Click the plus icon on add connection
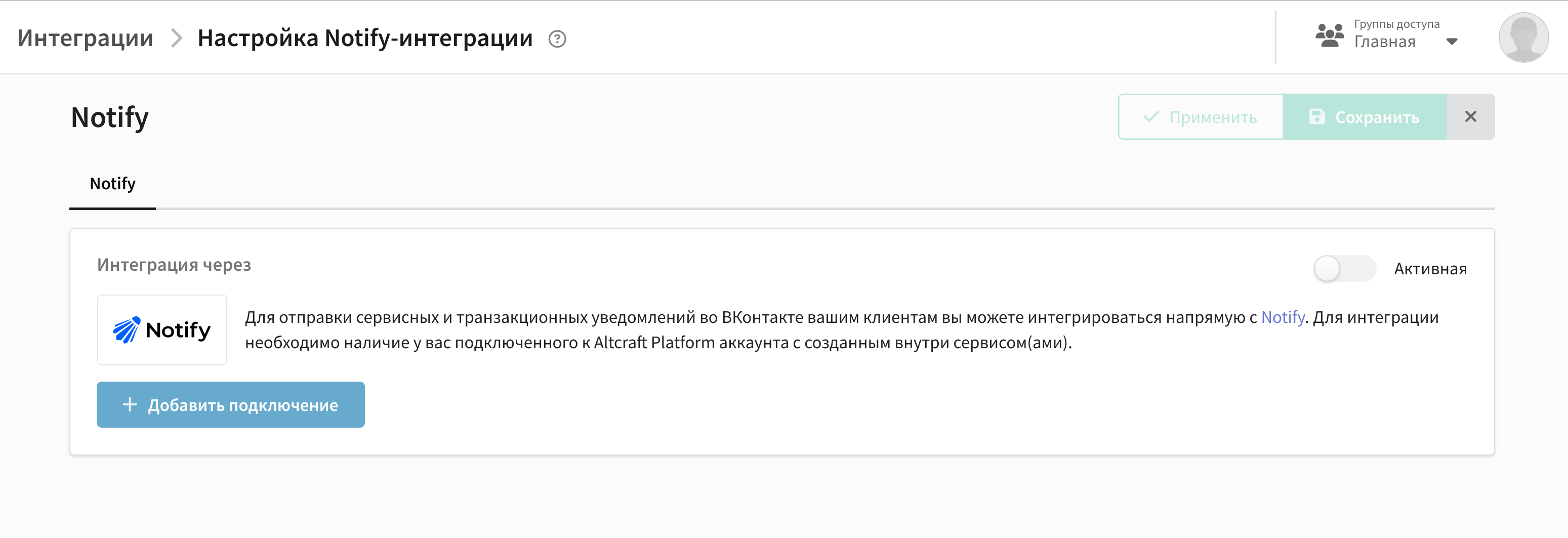The width and height of the screenshot is (1568, 538). pyautogui.click(x=130, y=405)
